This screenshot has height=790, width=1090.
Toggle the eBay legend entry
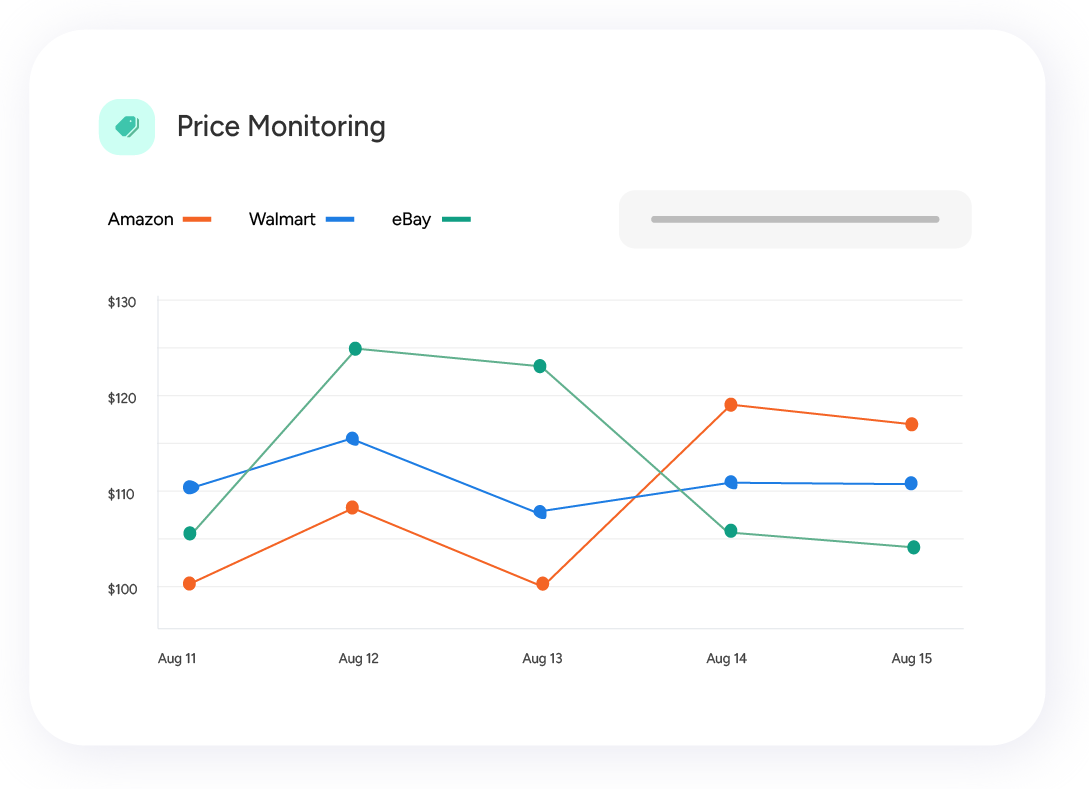tap(431, 219)
